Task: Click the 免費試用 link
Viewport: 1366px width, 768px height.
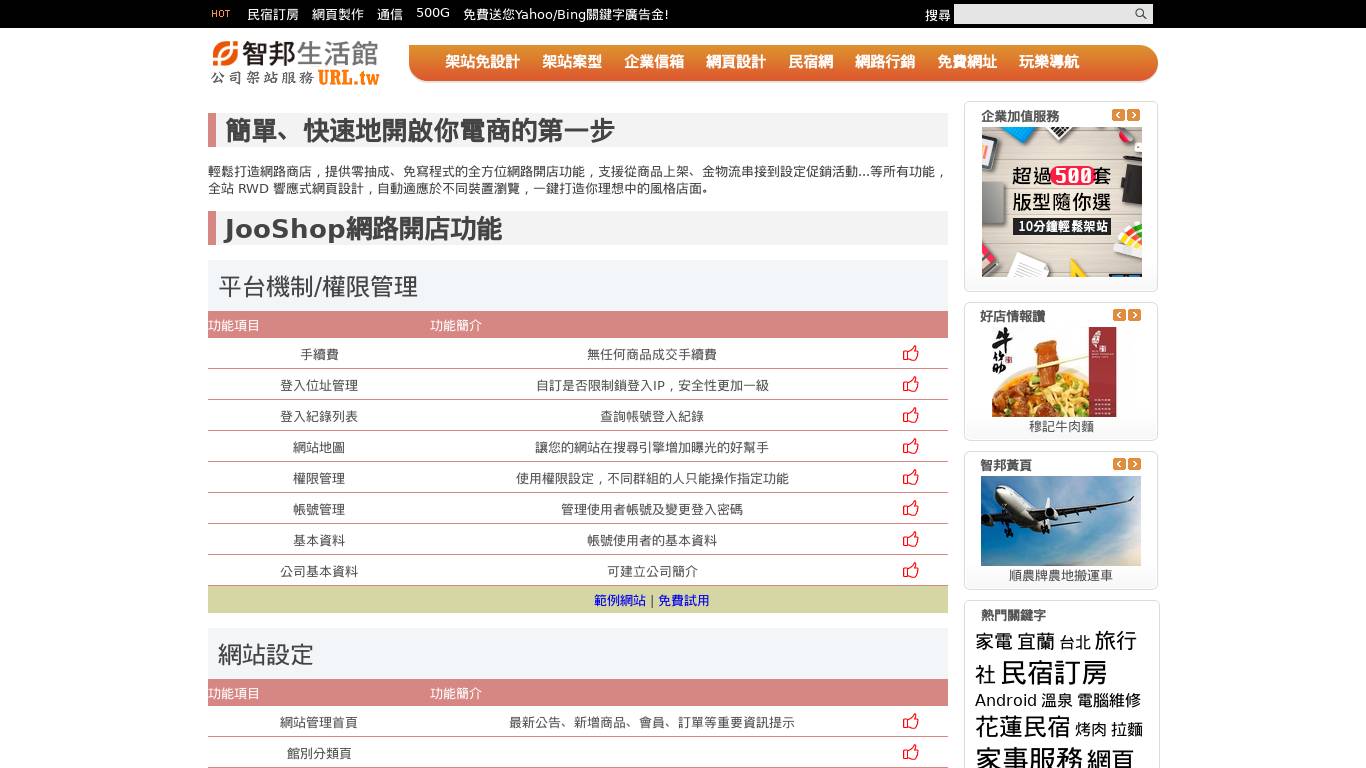Action: (684, 600)
